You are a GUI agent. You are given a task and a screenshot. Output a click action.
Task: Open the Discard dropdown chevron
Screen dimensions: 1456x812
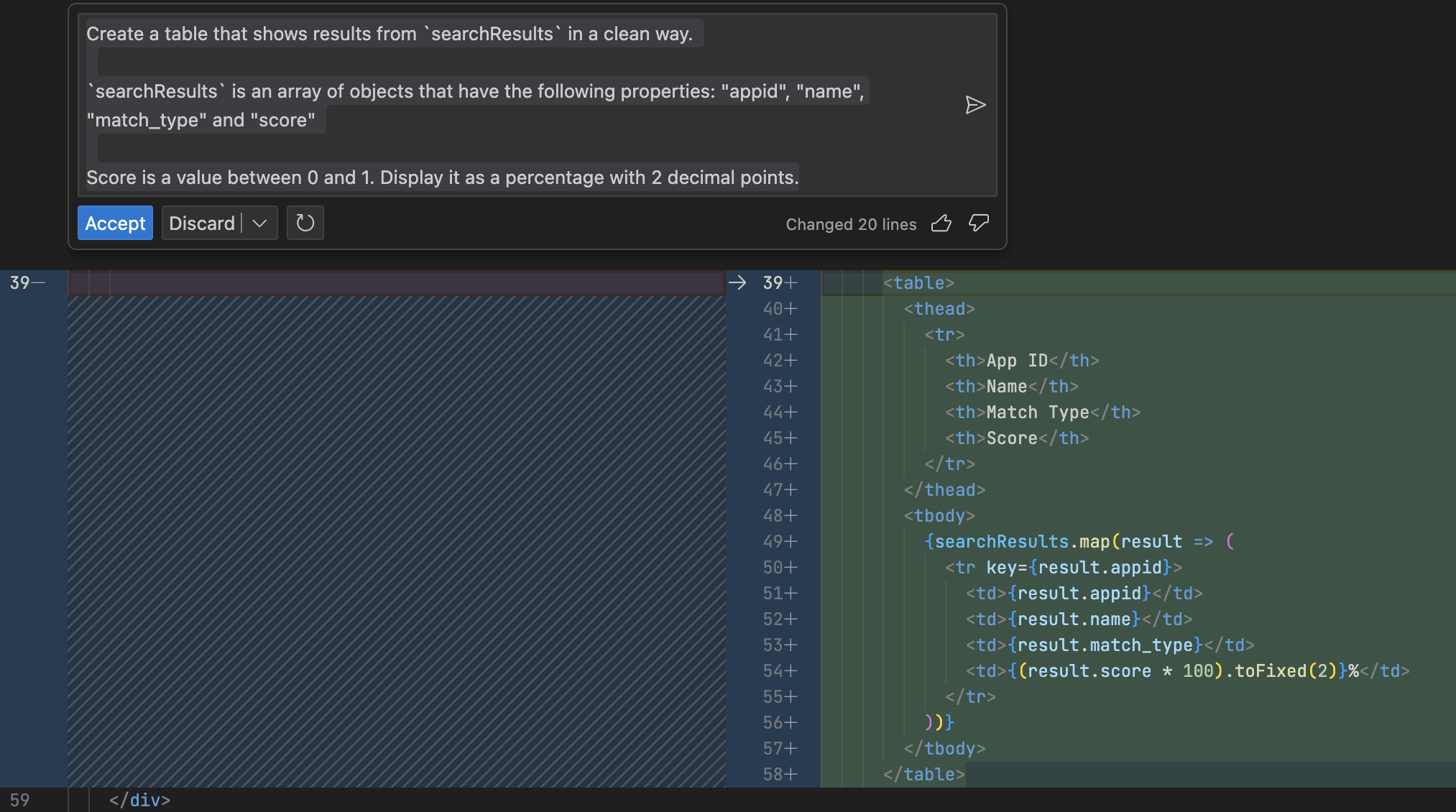(x=260, y=223)
